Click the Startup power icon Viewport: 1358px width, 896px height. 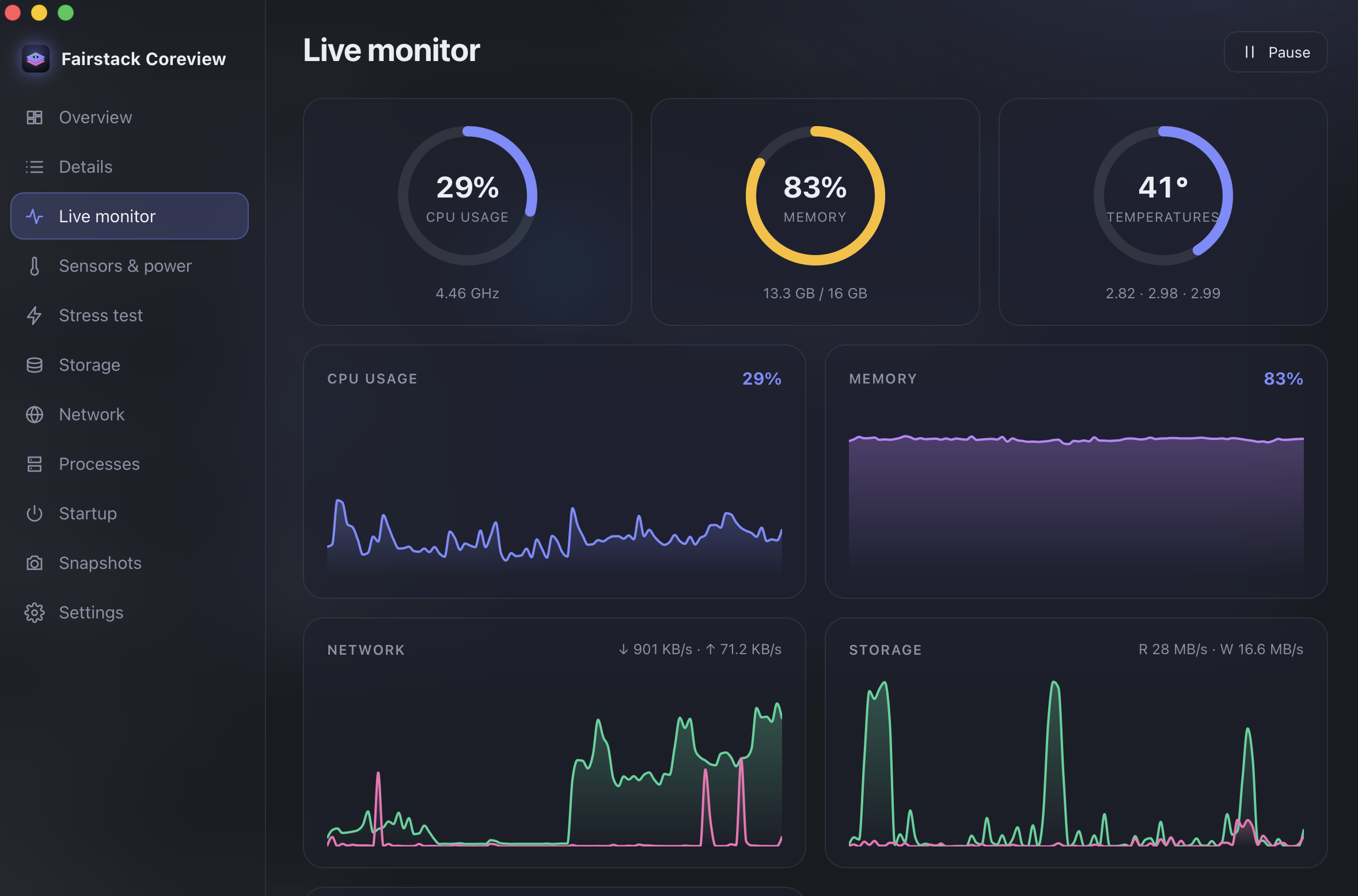pos(35,514)
